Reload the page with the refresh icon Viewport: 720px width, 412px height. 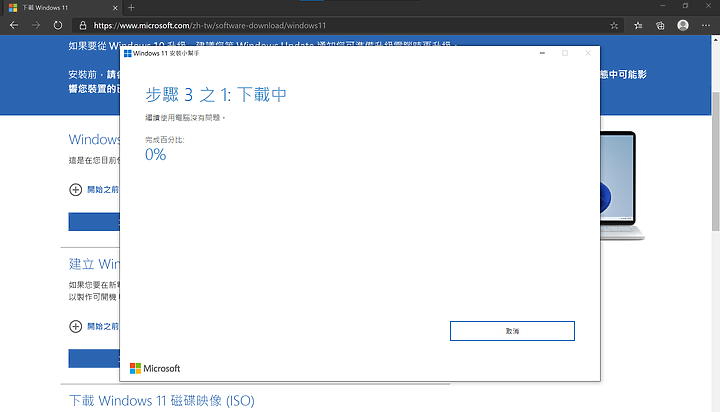pos(57,25)
